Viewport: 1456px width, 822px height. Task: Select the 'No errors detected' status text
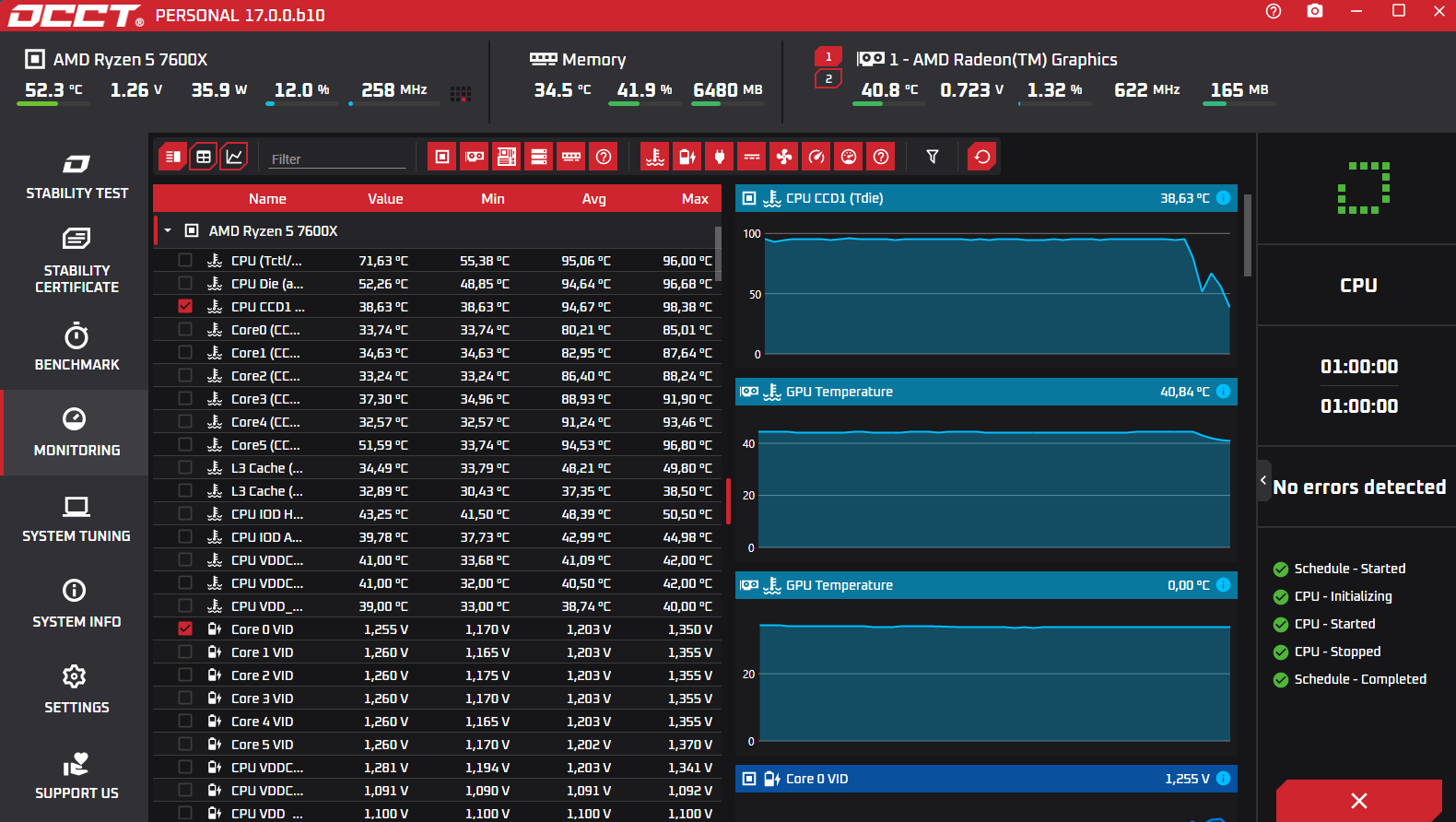1359,487
